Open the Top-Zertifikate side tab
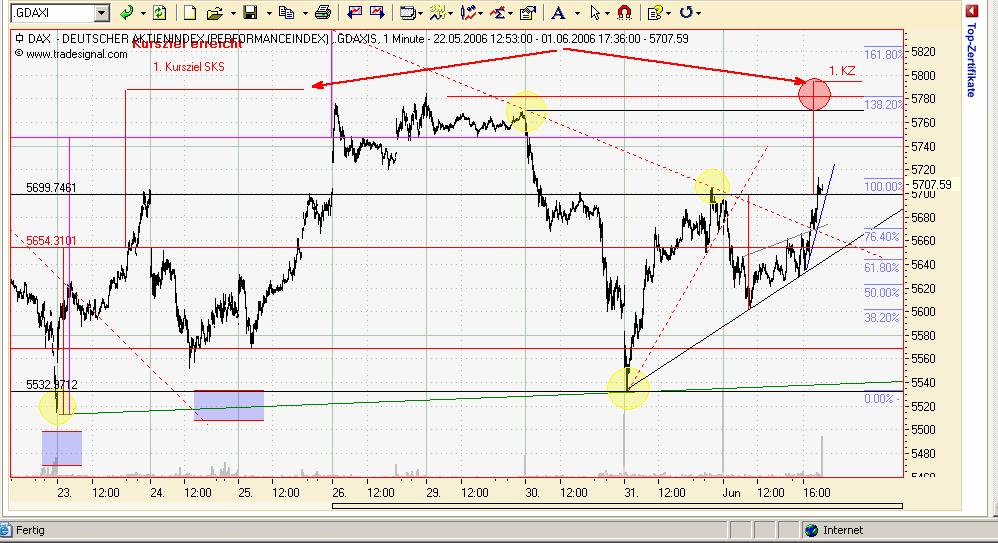 point(971,60)
